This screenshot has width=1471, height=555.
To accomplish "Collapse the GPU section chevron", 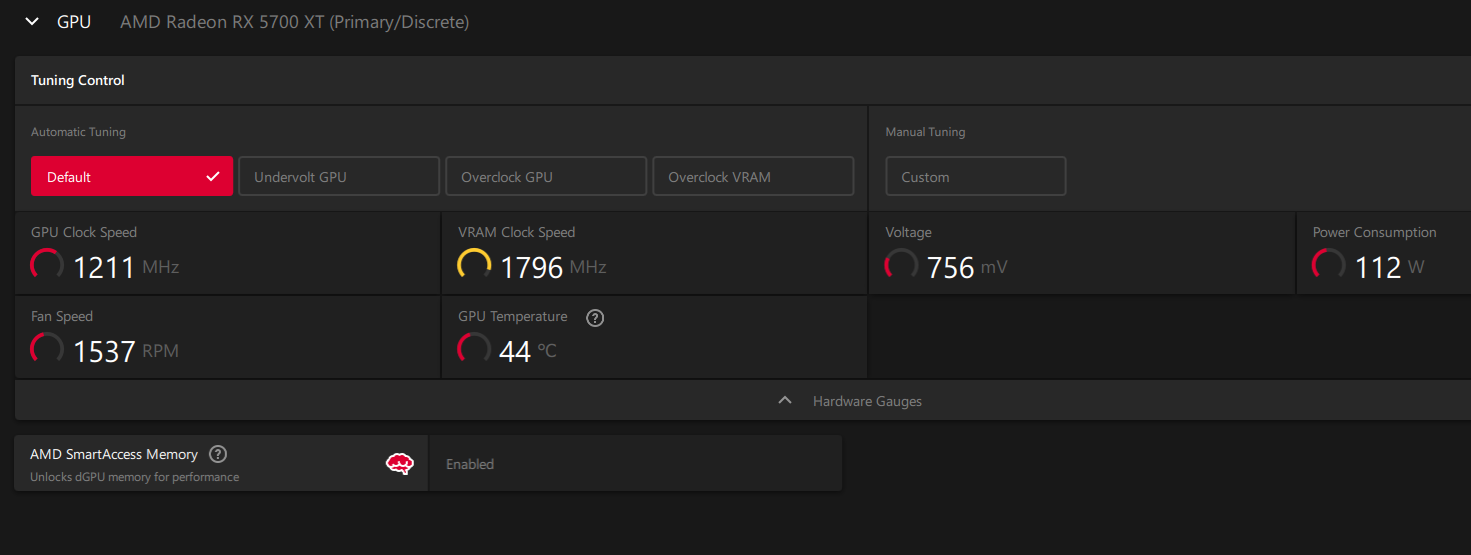I will (x=32, y=21).
